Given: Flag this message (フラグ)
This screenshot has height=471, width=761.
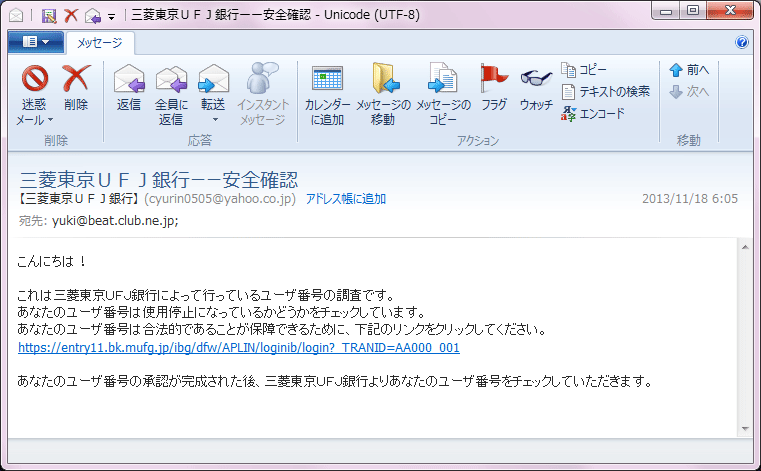Looking at the screenshot, I should pos(494,88).
